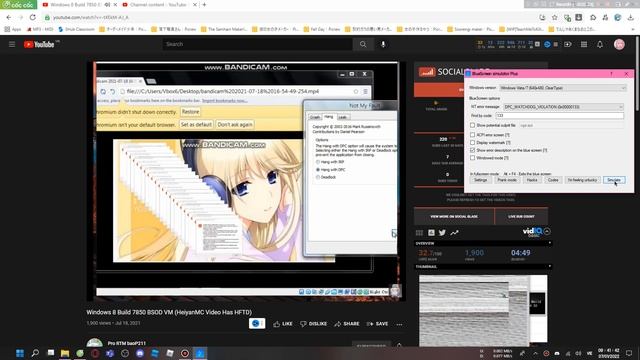Open the browser downloads arrow icon
The width and height of the screenshot is (640, 360).
[631, 18]
